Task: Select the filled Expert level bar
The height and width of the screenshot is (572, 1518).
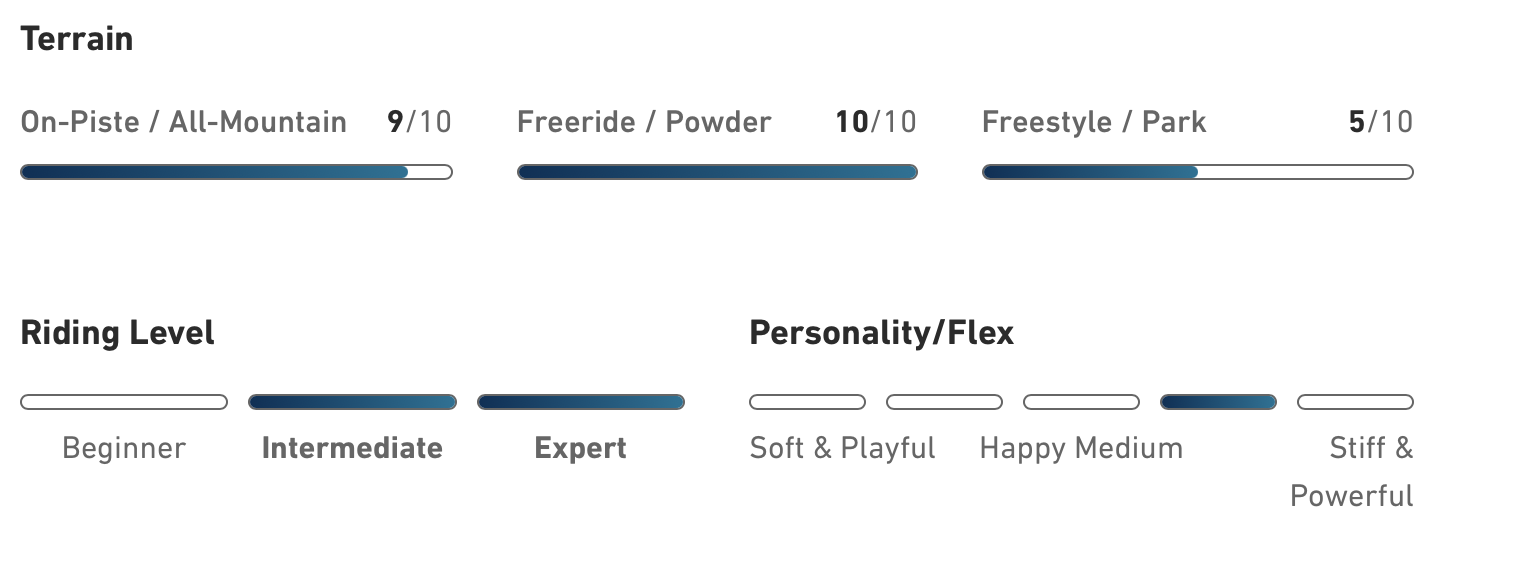Action: tap(580, 402)
